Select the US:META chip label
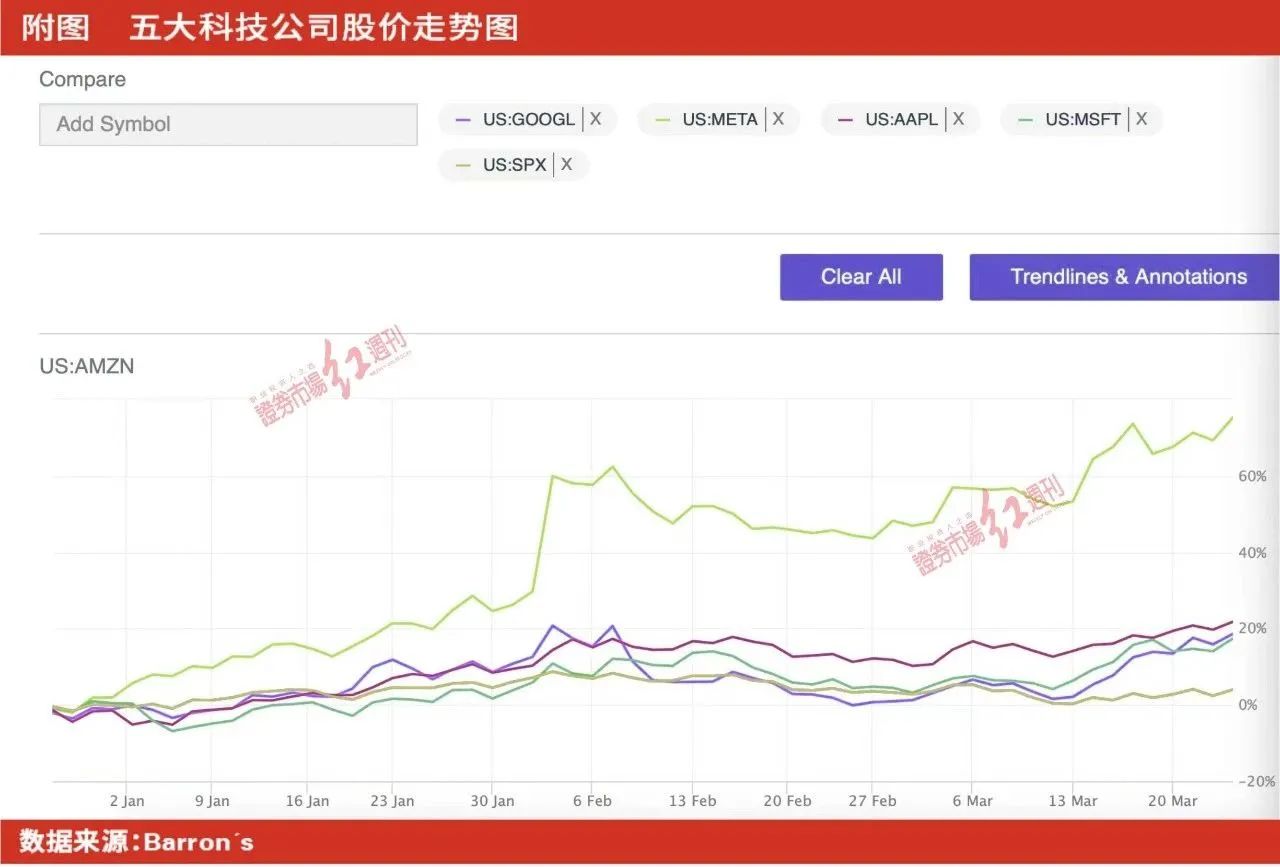The width and height of the screenshot is (1280, 867). point(720,119)
